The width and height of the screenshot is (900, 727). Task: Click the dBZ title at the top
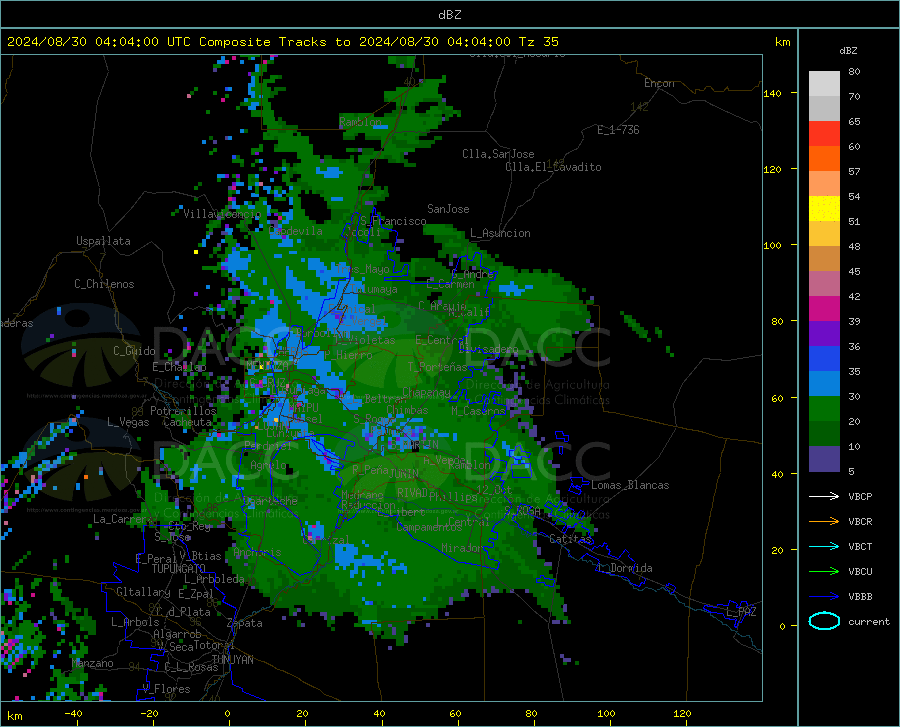click(x=449, y=14)
